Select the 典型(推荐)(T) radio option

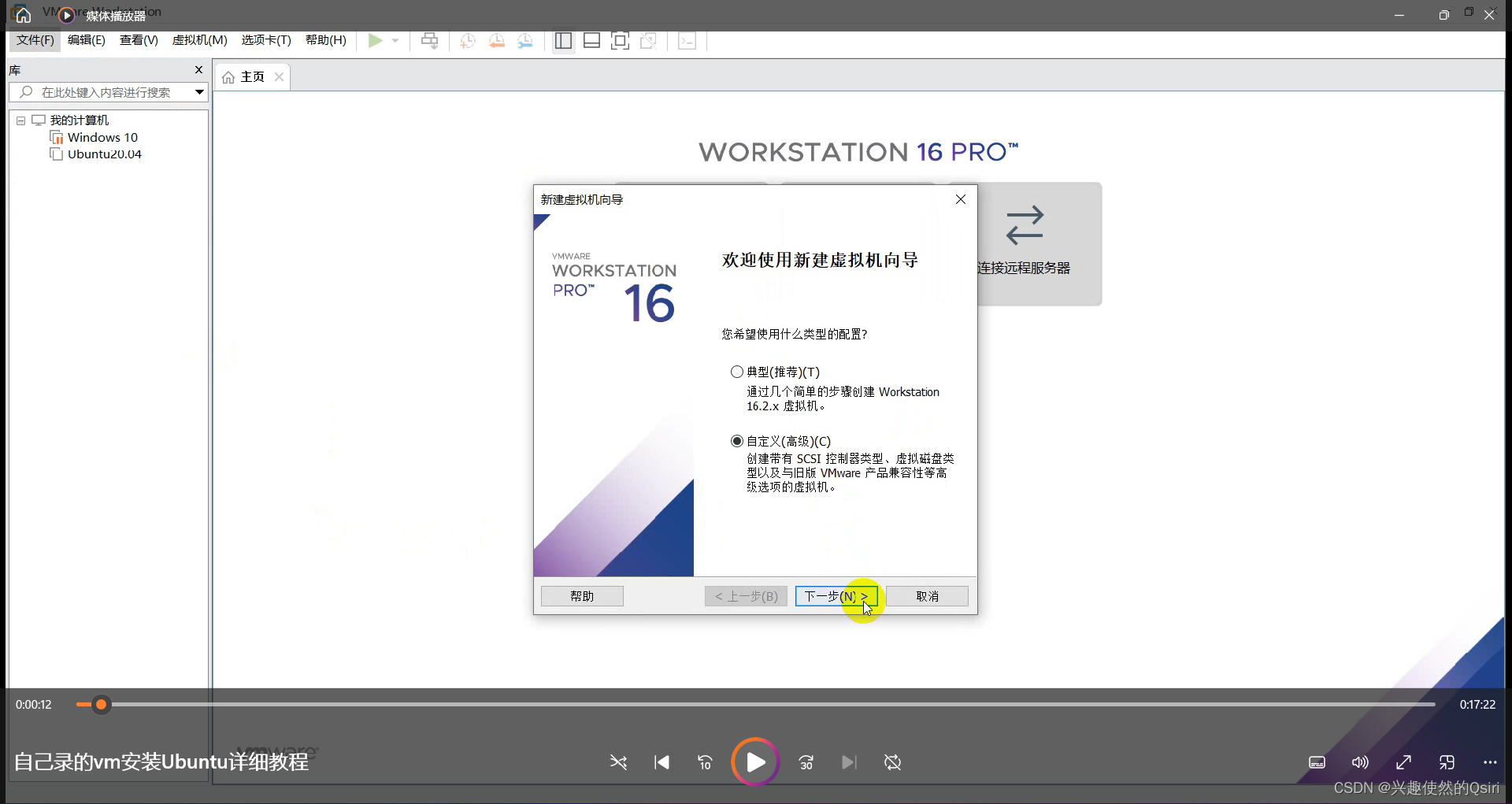pyautogui.click(x=737, y=372)
